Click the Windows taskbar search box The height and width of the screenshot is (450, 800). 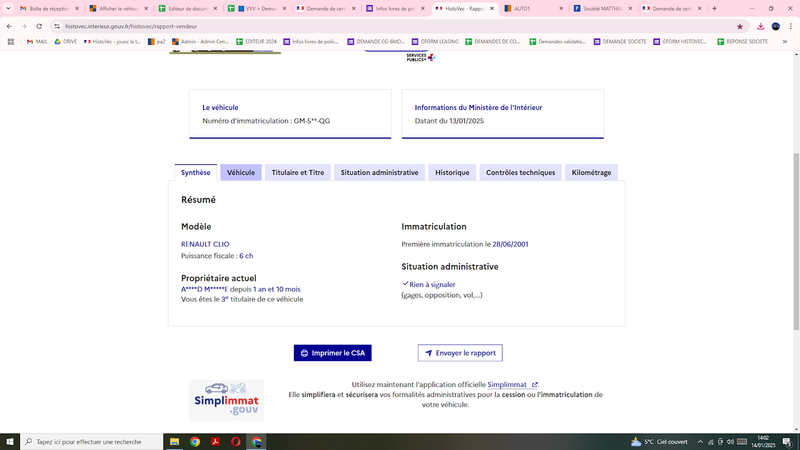pyautogui.click(x=92, y=442)
